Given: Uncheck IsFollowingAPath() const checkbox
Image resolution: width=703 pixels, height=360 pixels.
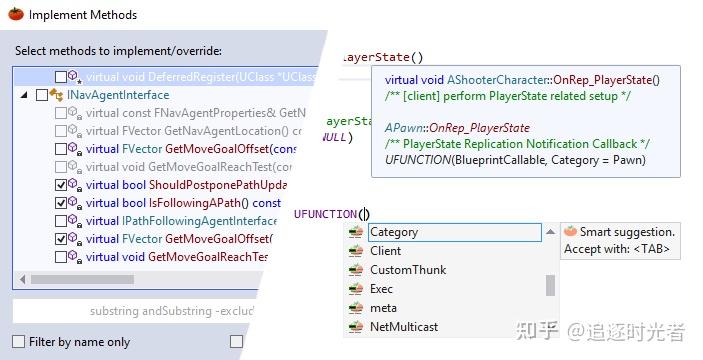Looking at the screenshot, I should 61,203.
